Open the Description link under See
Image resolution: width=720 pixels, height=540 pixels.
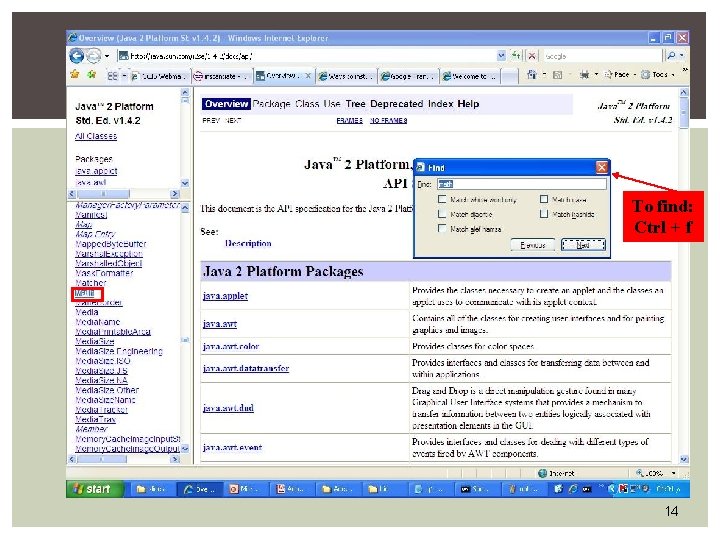coord(248,243)
